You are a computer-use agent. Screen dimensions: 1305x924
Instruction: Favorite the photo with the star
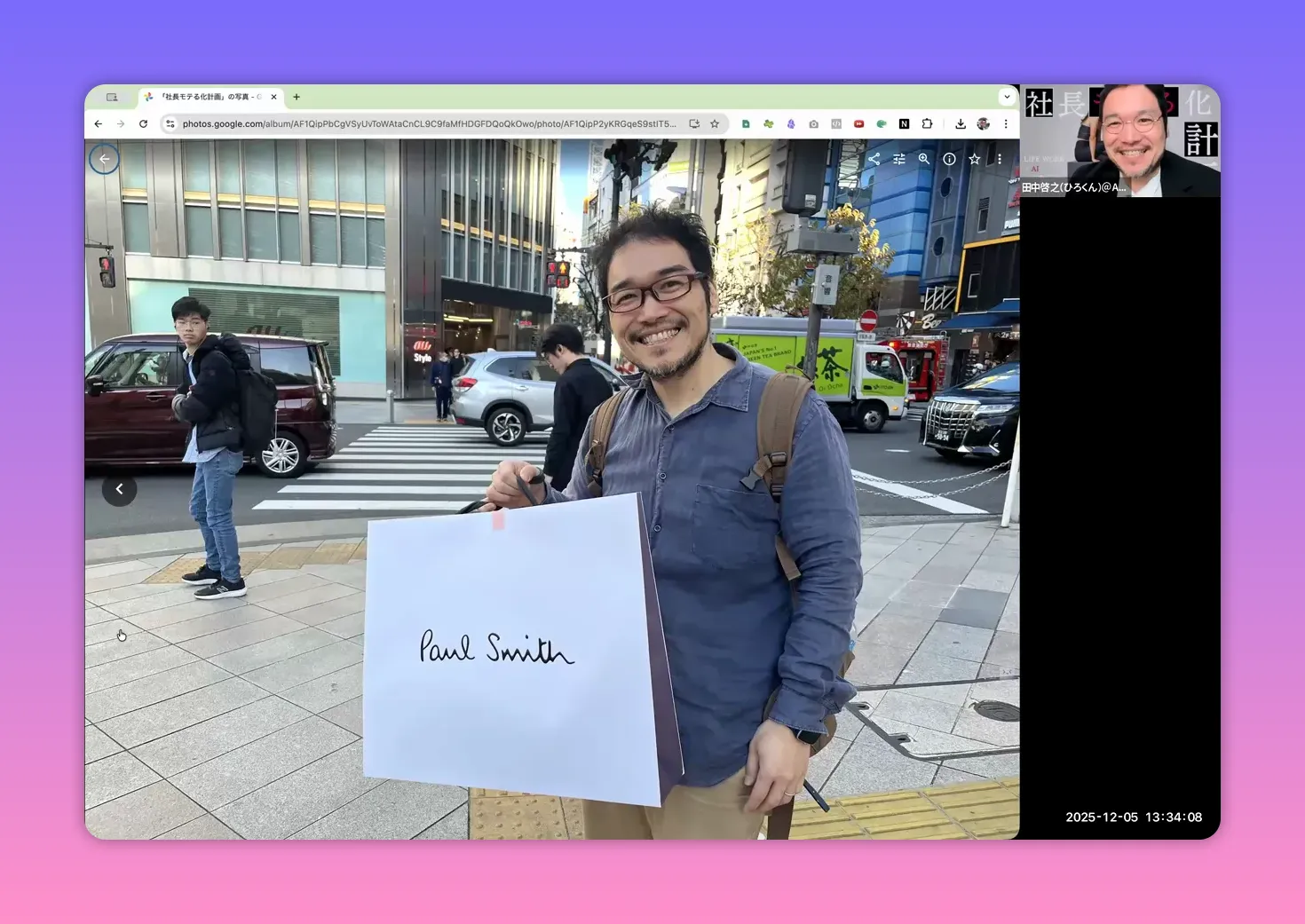[974, 159]
